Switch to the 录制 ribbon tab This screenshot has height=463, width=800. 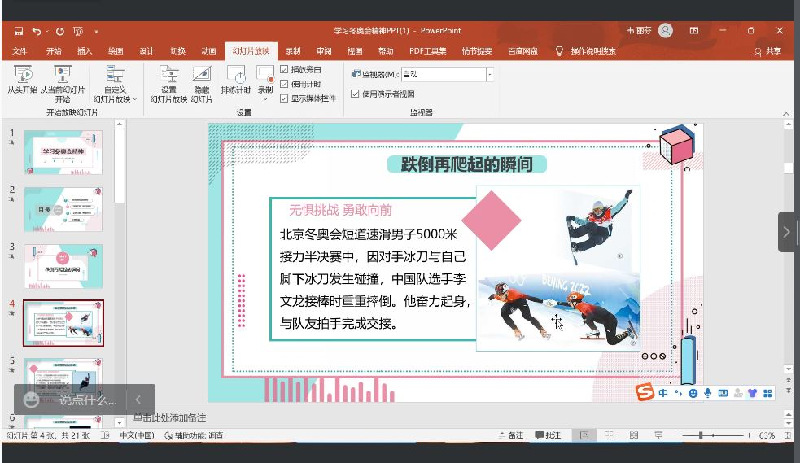(x=293, y=51)
